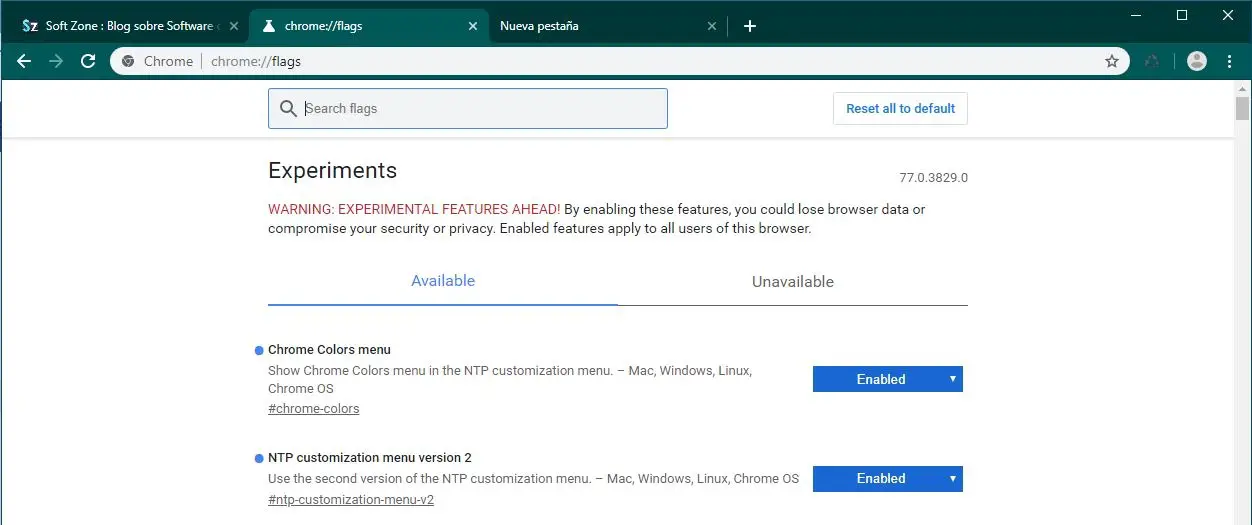Click the extension icon beside the profile avatar
Viewport: 1252px width, 525px height.
point(1152,61)
